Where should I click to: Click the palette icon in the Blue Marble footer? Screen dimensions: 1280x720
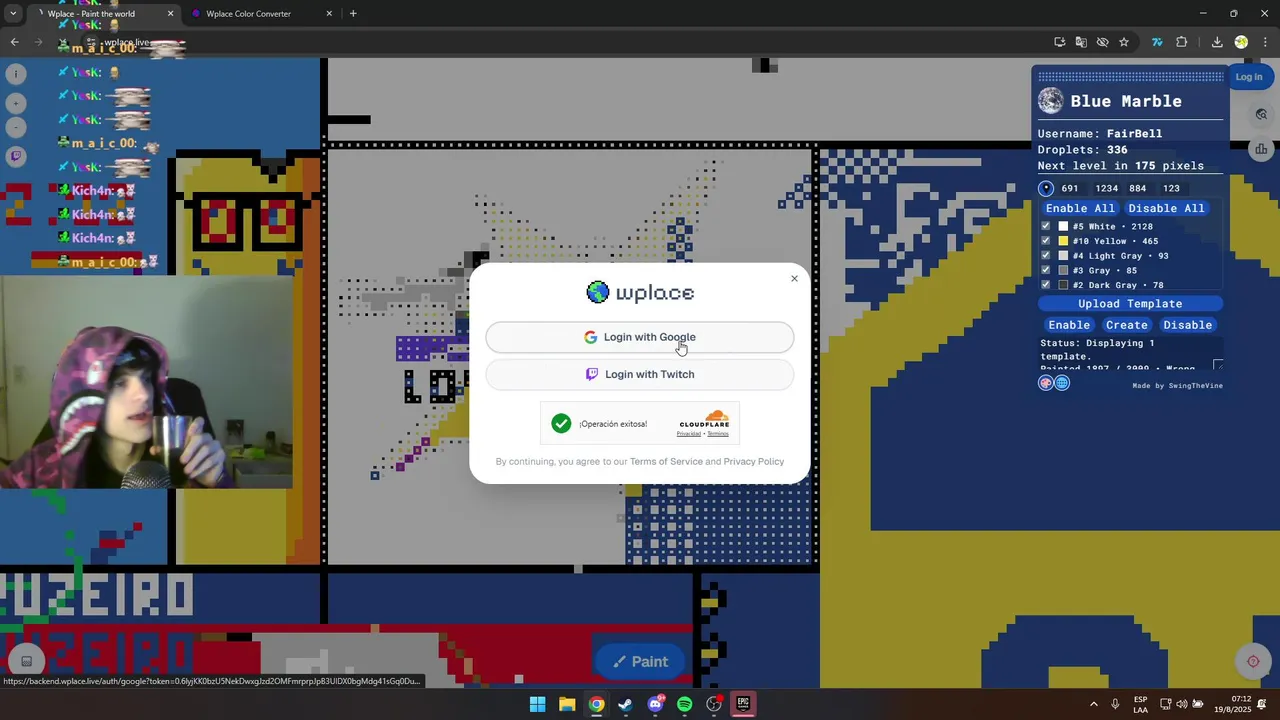1046,383
